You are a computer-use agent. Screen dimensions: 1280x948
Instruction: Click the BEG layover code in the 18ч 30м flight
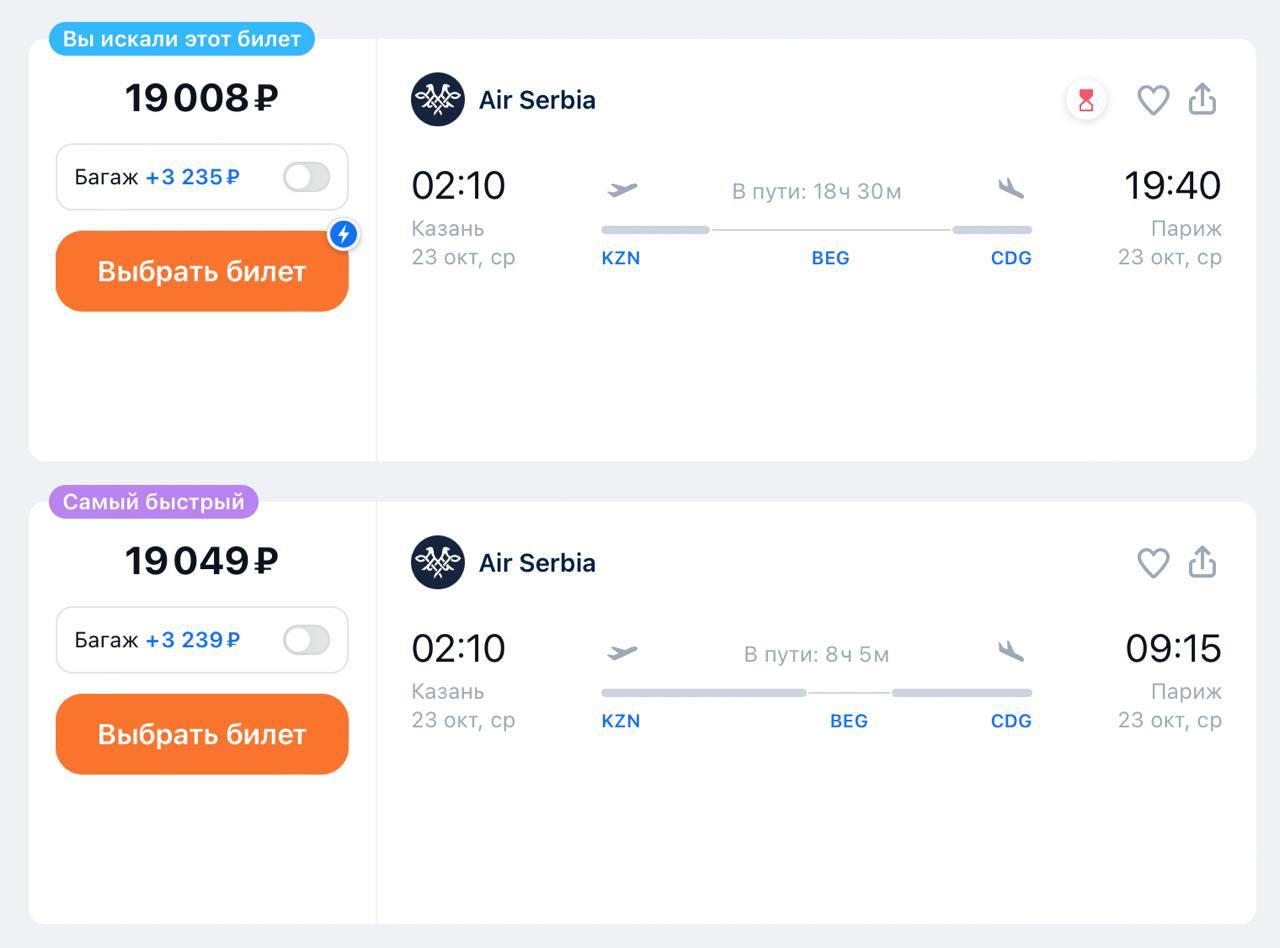coord(830,258)
